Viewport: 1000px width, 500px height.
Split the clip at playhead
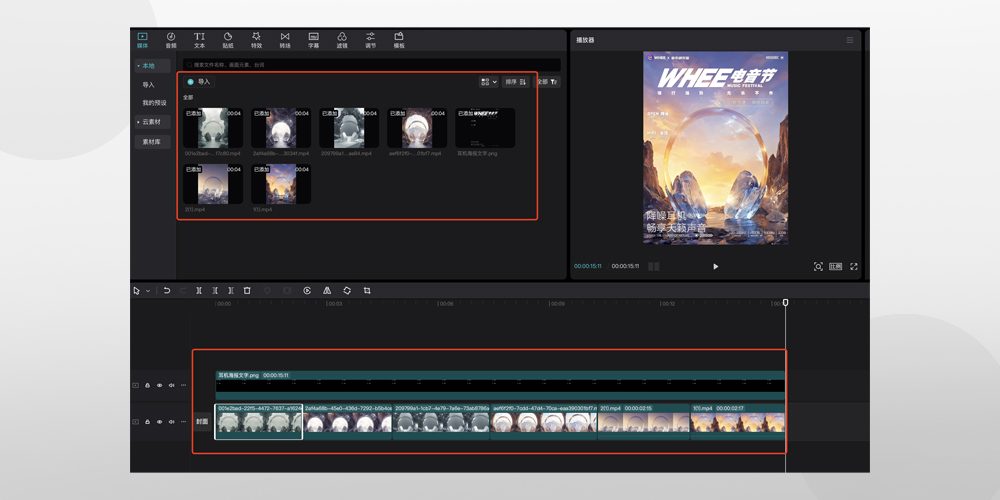click(199, 291)
